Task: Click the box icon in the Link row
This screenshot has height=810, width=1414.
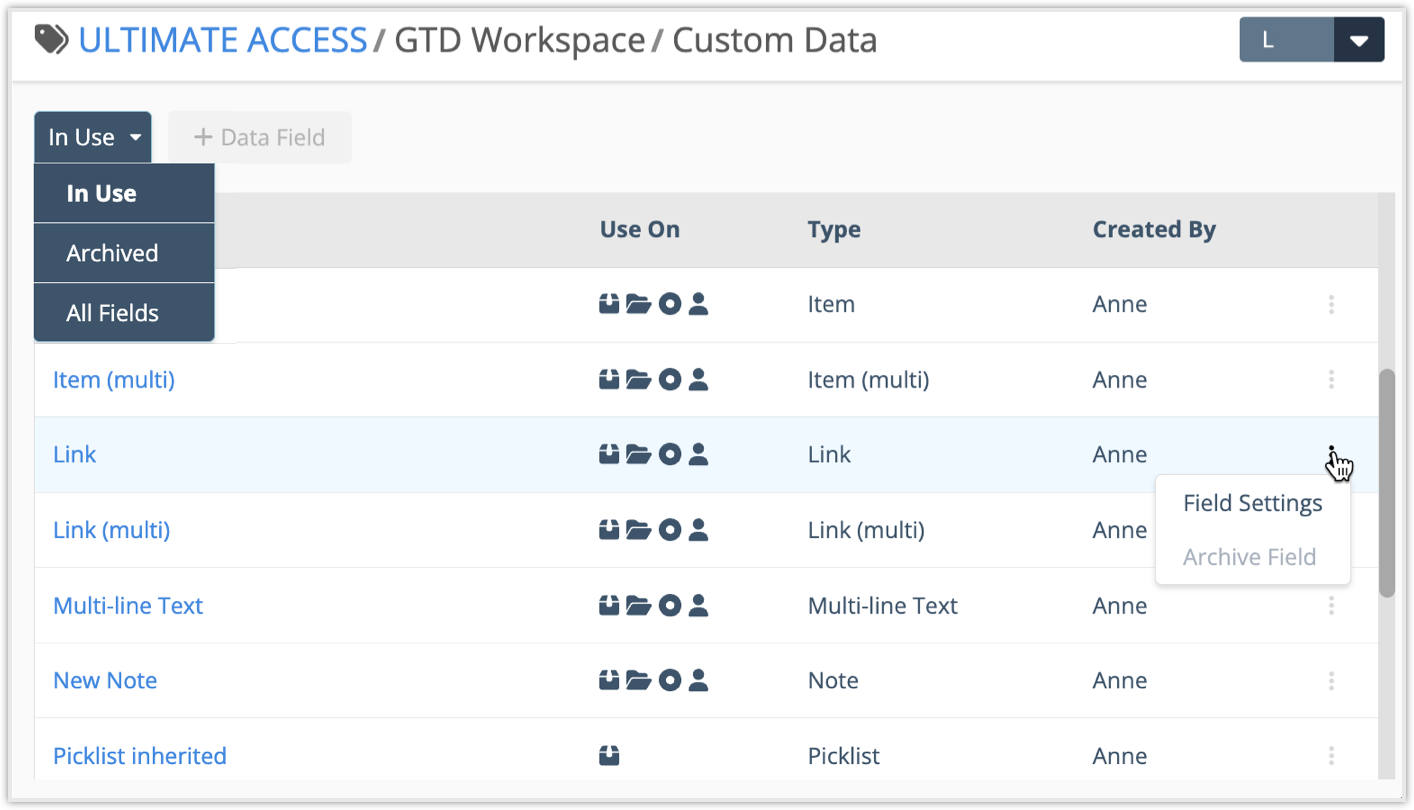Action: [608, 454]
